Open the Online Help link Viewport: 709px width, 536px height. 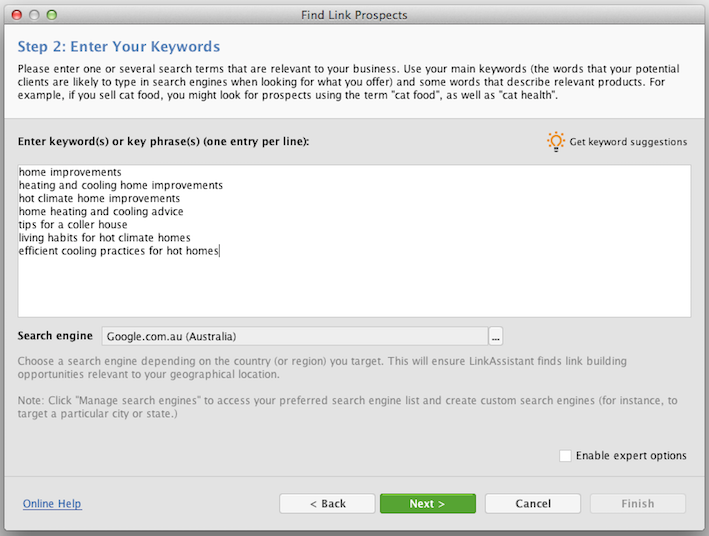tap(52, 503)
